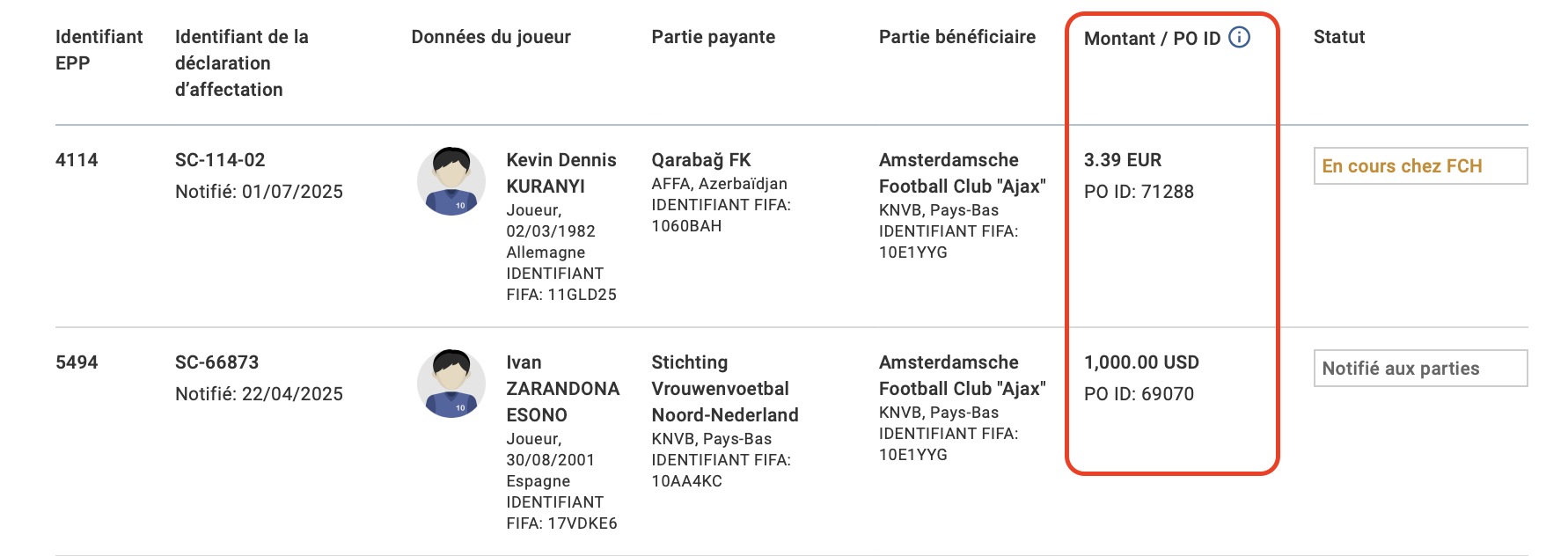Click the info icon beside Montant / PO ID
Viewport: 1568px width, 556px height.
[x=1239, y=37]
